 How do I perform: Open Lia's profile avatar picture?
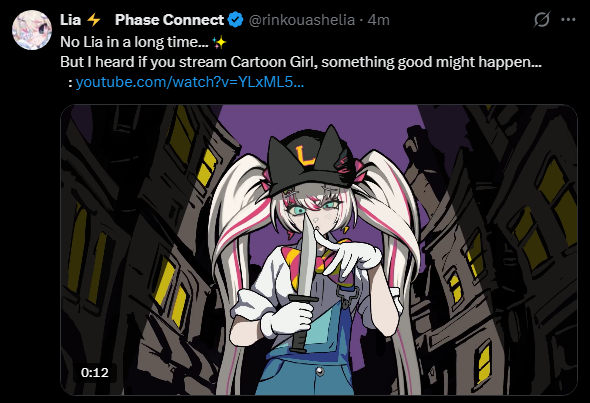[x=32, y=30]
